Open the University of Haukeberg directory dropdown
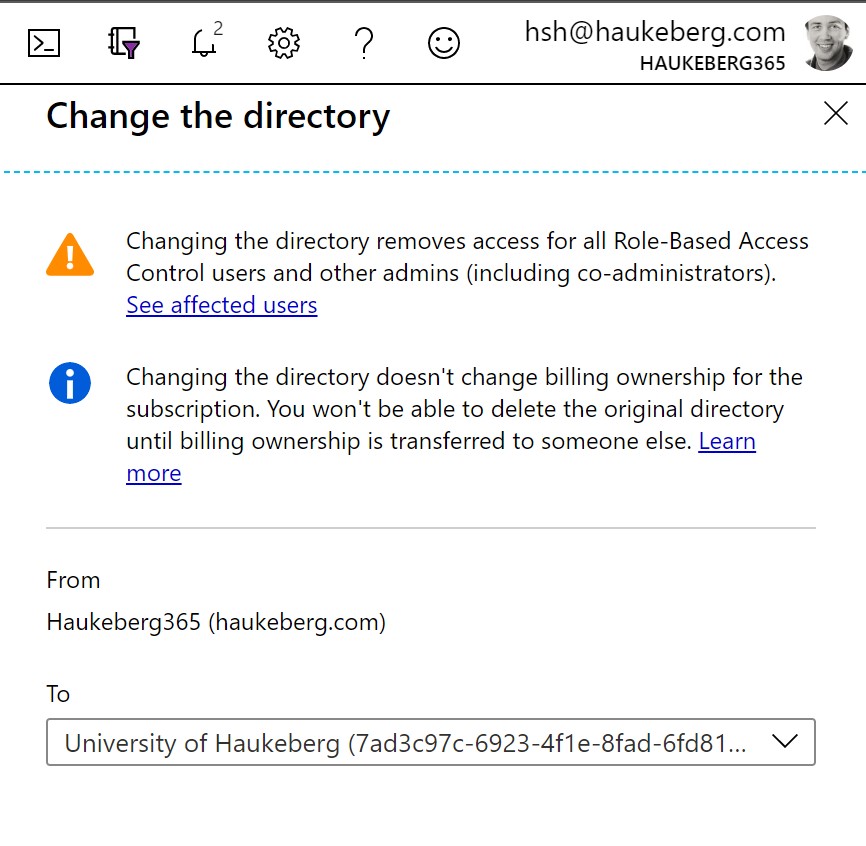866x846 pixels. pos(405,743)
